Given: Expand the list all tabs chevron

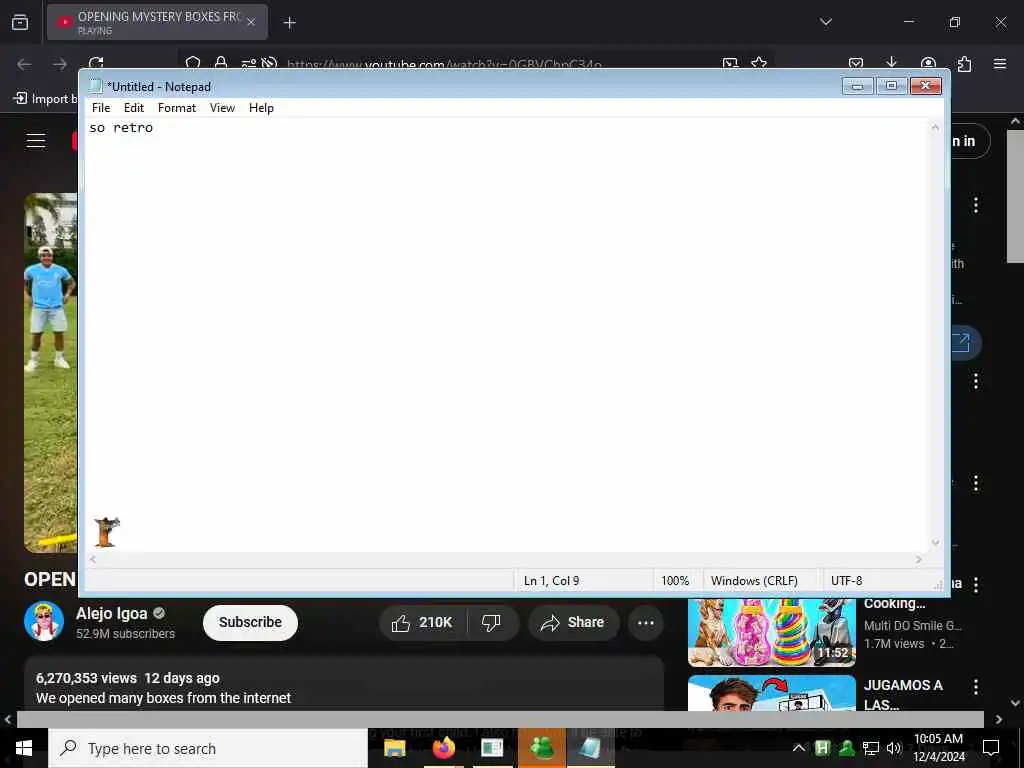Looking at the screenshot, I should [x=825, y=22].
